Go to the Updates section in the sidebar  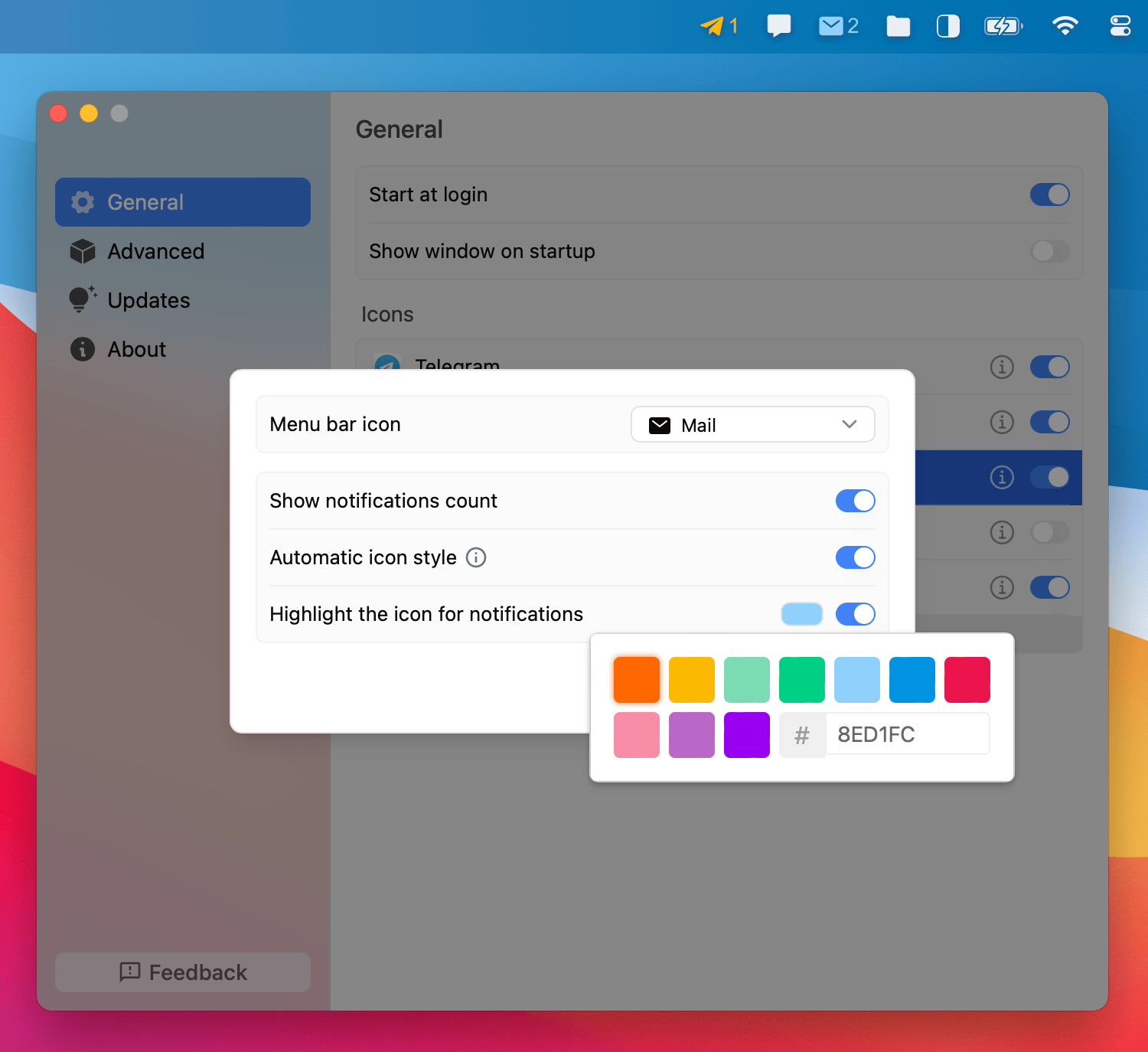click(x=183, y=300)
